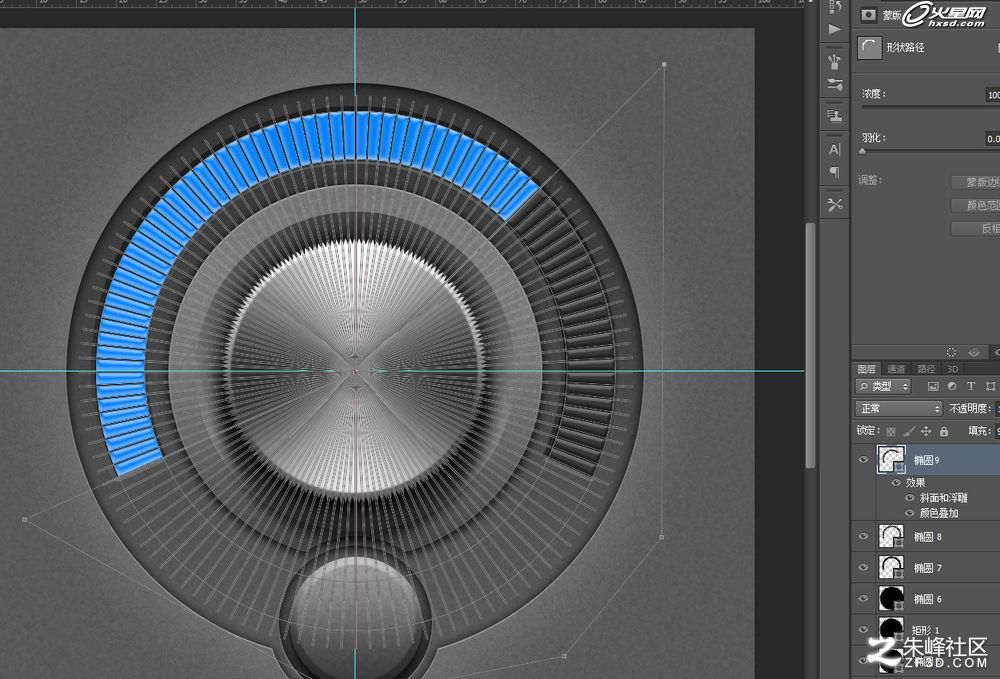Switch to the 3D tab
The width and height of the screenshot is (1000, 679).
pos(953,369)
